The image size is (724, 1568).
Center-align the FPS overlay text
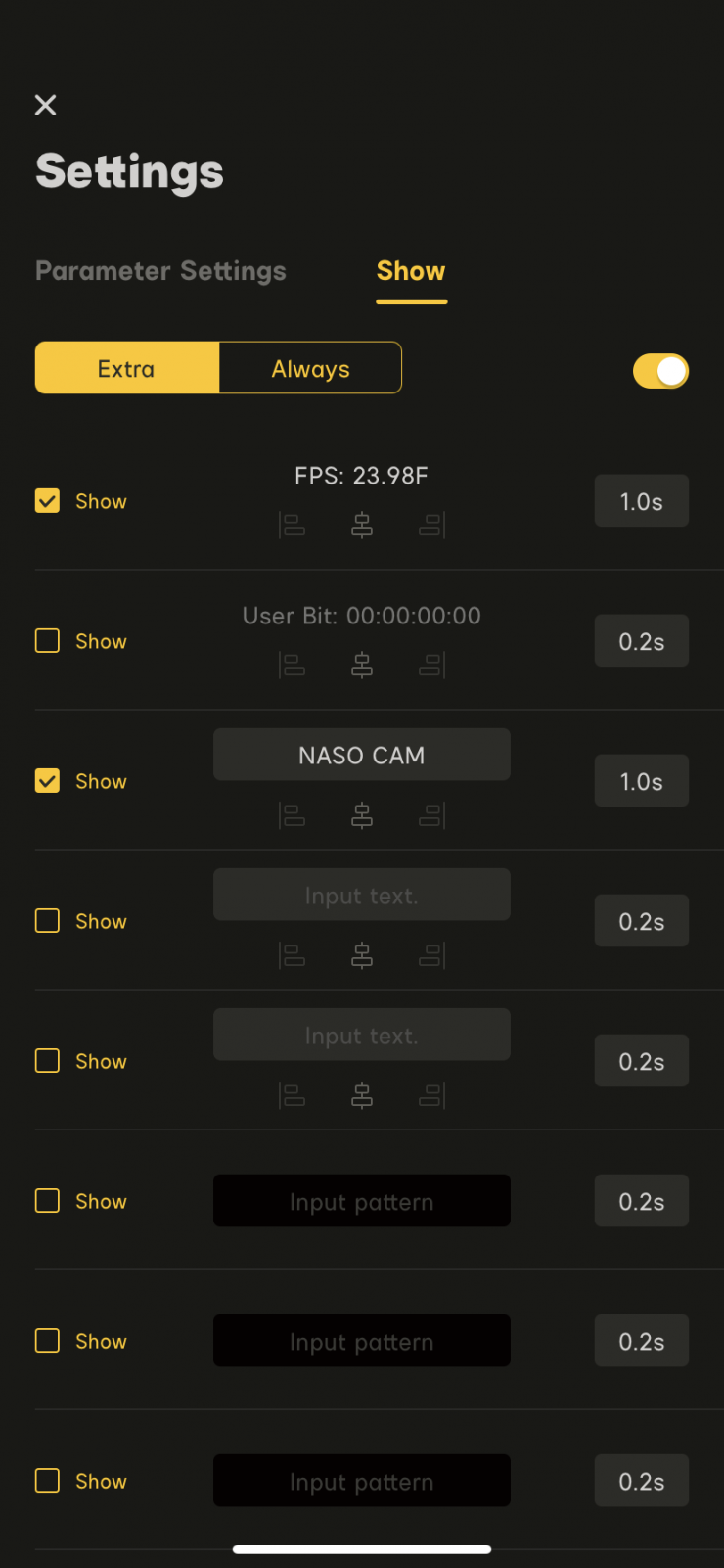[x=362, y=526]
